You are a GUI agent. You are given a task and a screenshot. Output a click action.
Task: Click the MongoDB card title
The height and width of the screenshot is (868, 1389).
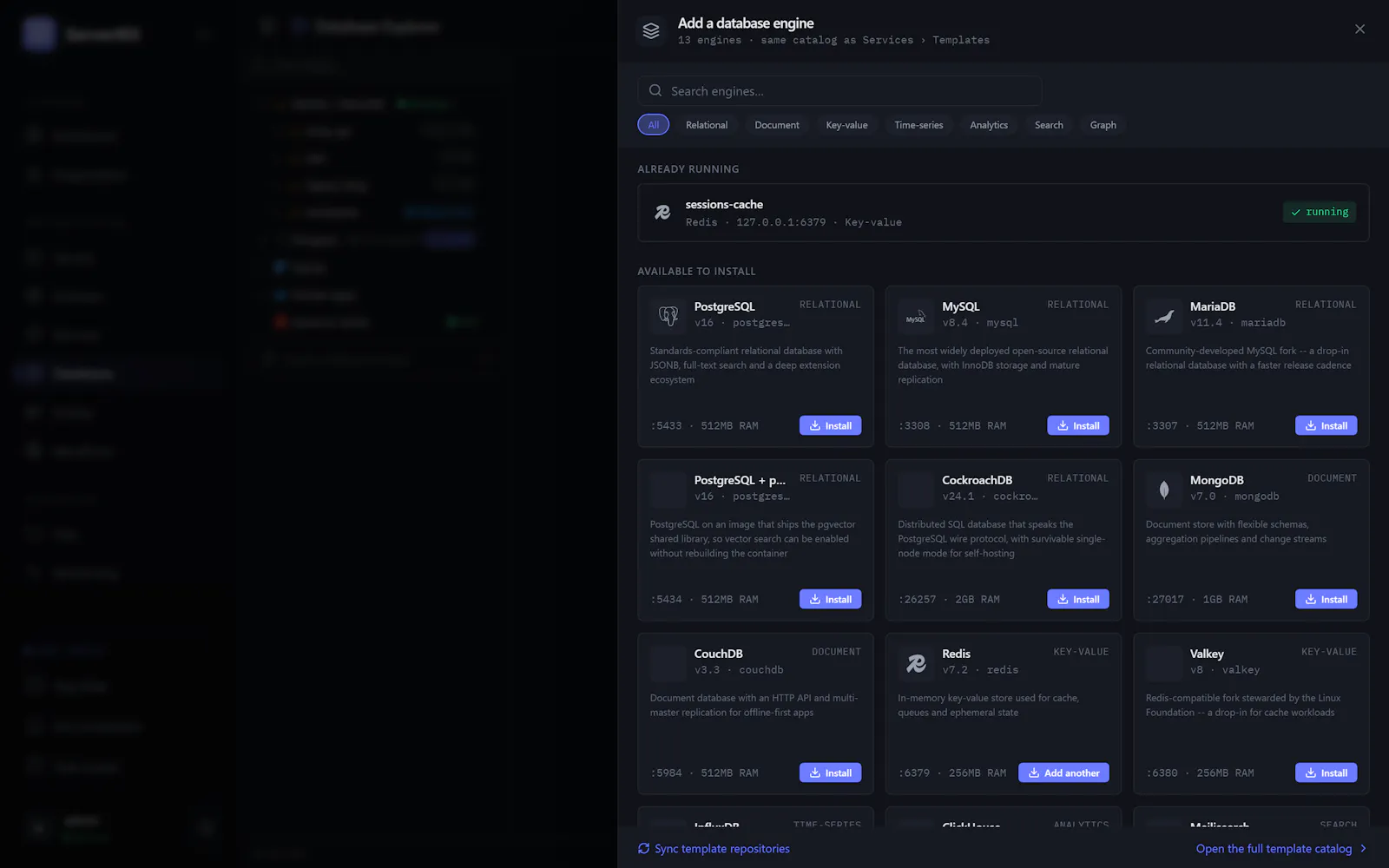(x=1216, y=480)
